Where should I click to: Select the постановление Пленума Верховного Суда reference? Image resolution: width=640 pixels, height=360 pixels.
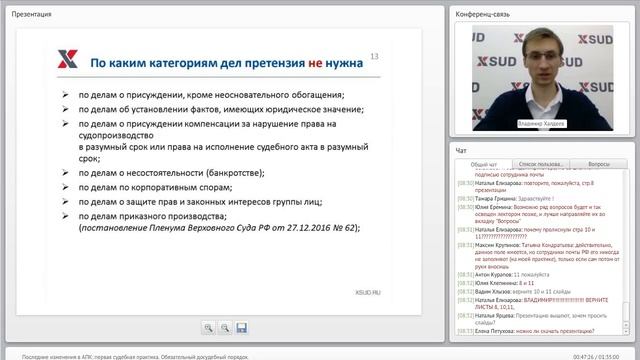[x=219, y=228]
